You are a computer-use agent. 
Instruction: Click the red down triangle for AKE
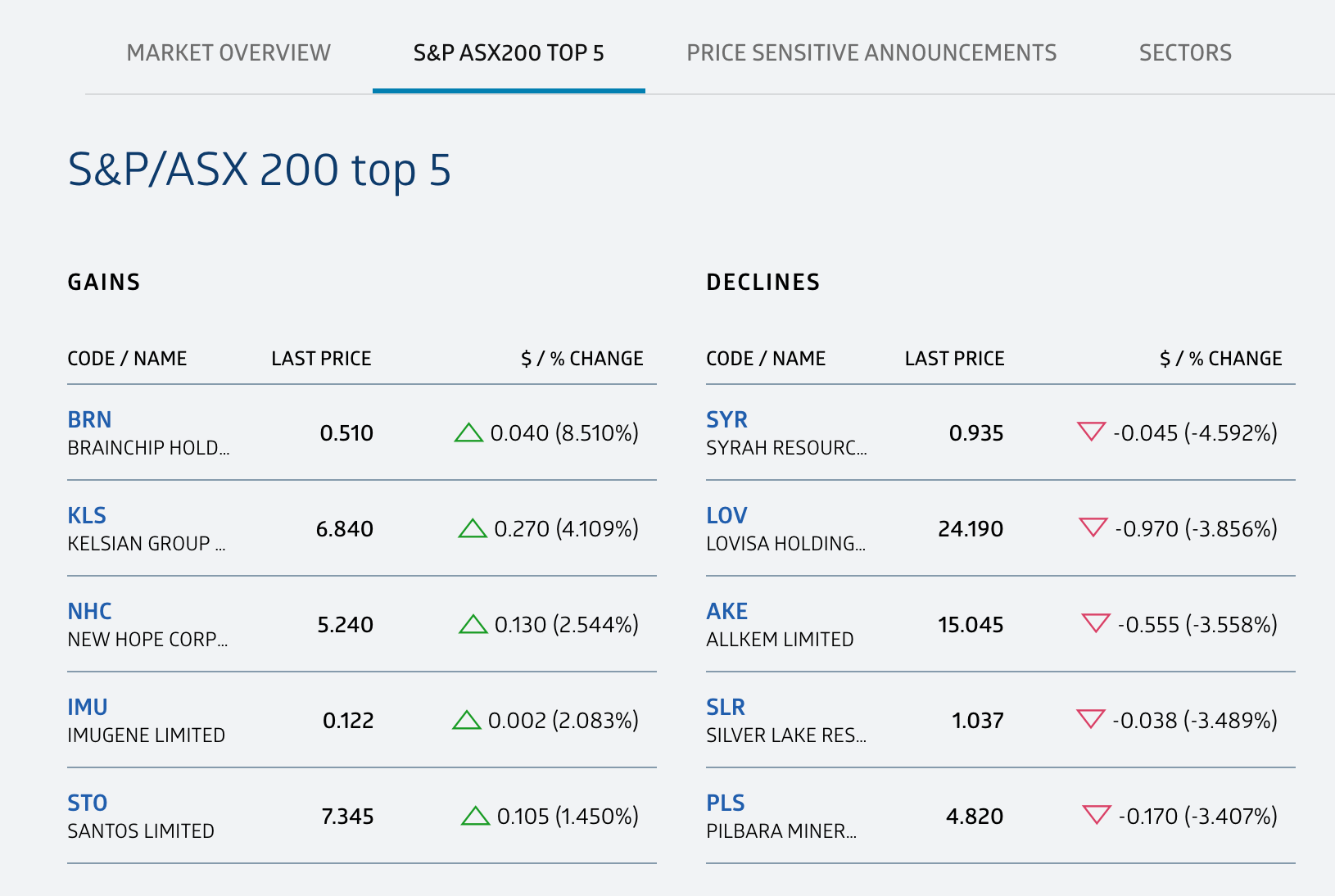[x=1096, y=623]
